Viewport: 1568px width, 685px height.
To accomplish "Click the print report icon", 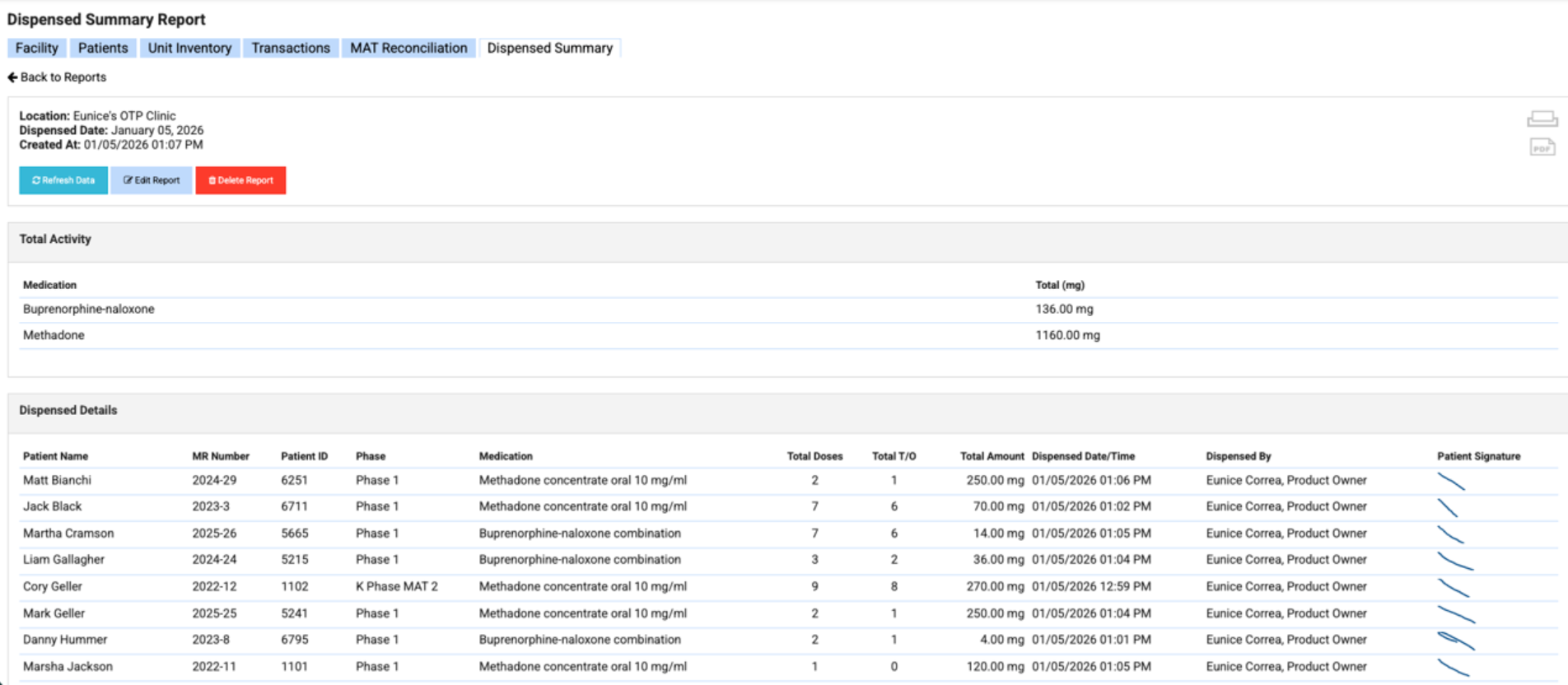I will 1542,119.
